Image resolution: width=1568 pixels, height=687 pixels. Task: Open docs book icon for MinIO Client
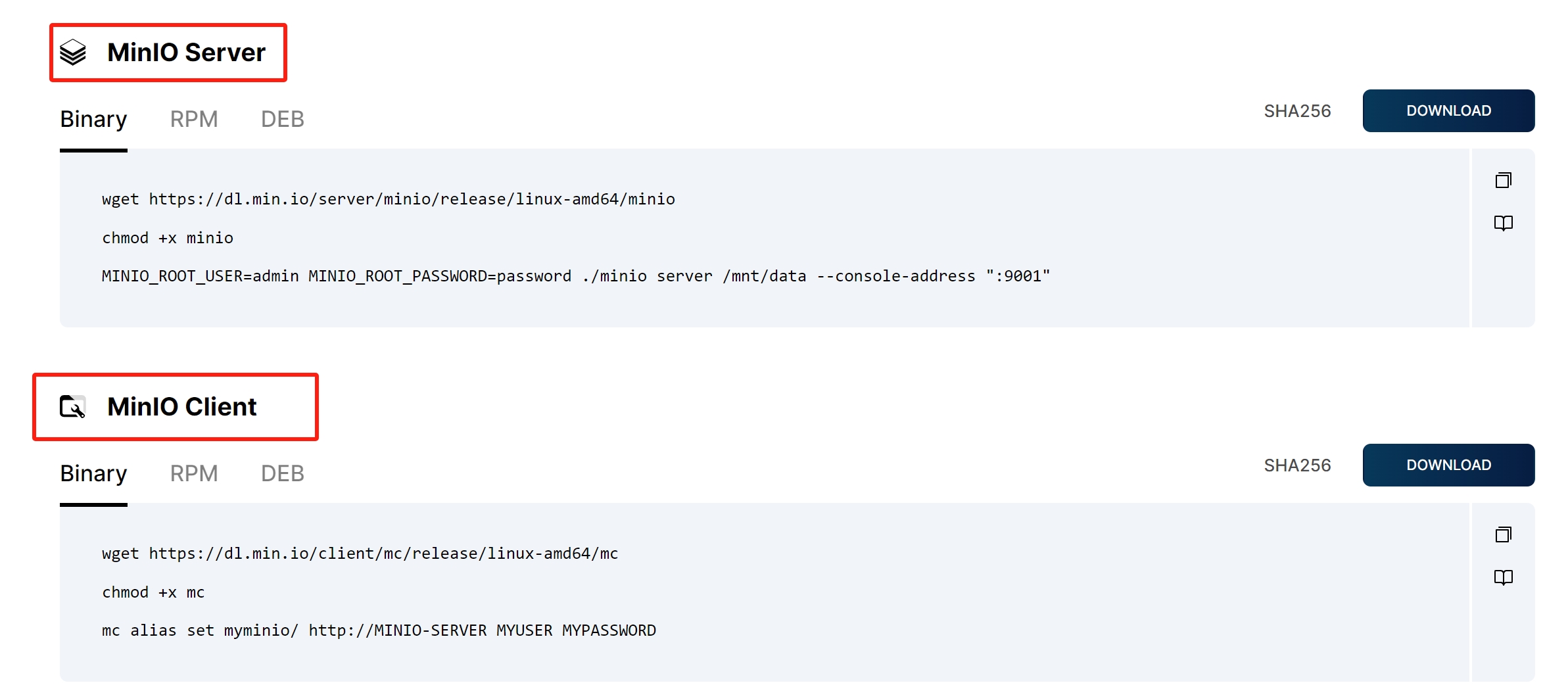[x=1503, y=578]
